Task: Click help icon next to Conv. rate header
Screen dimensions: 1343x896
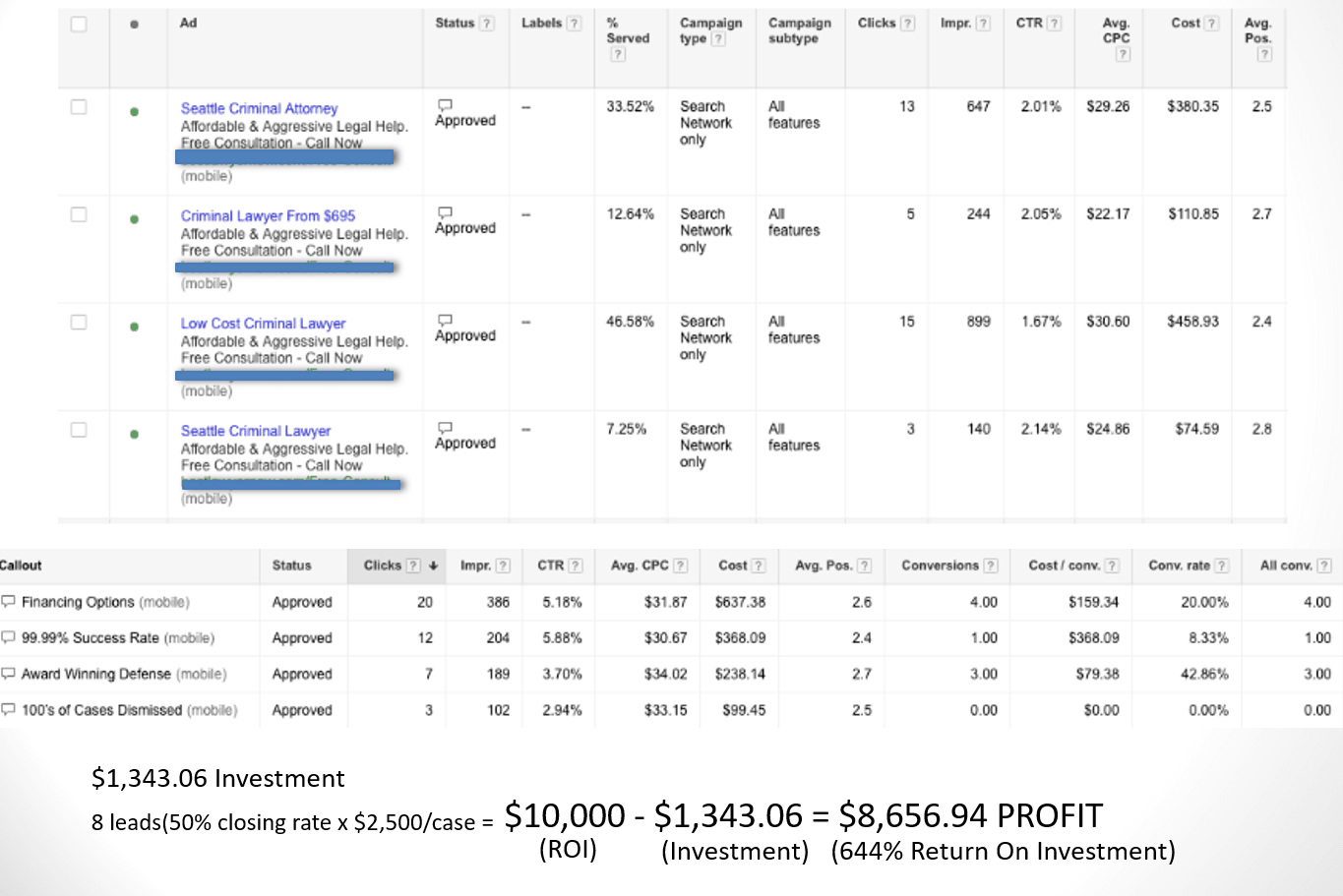Action: click(x=1221, y=566)
